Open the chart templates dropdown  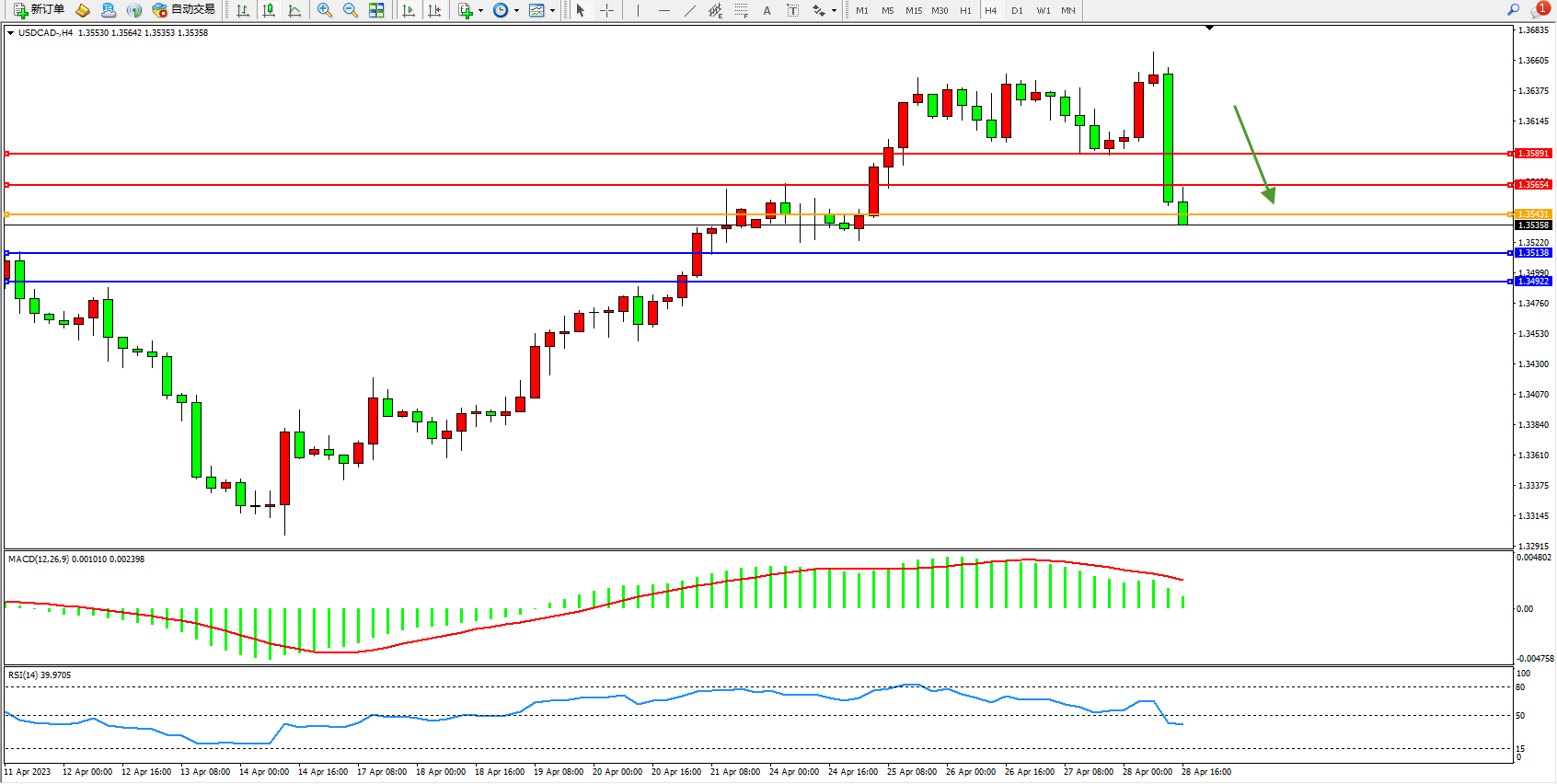tap(552, 11)
